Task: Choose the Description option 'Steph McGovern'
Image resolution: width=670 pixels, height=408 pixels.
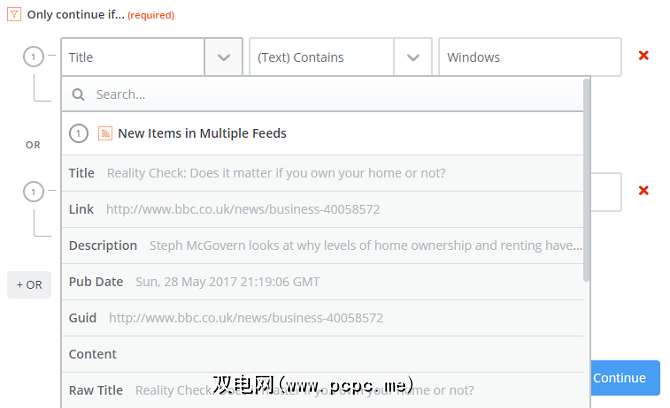Action: (323, 246)
